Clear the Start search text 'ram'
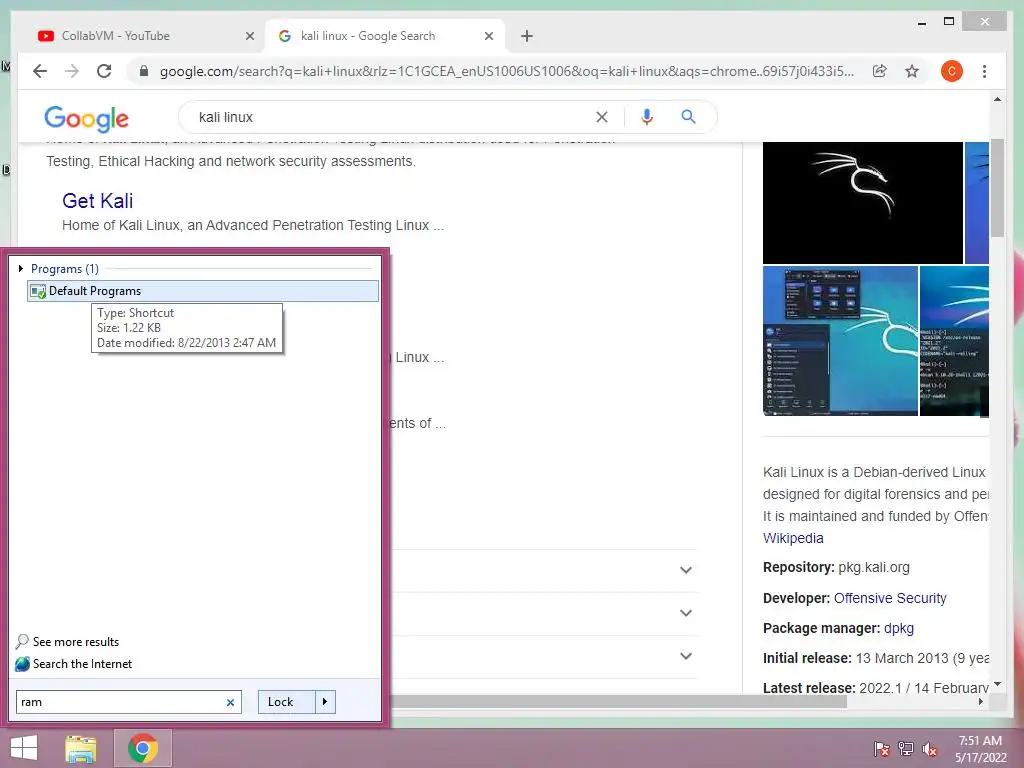Image resolution: width=1024 pixels, height=768 pixels. click(x=230, y=702)
